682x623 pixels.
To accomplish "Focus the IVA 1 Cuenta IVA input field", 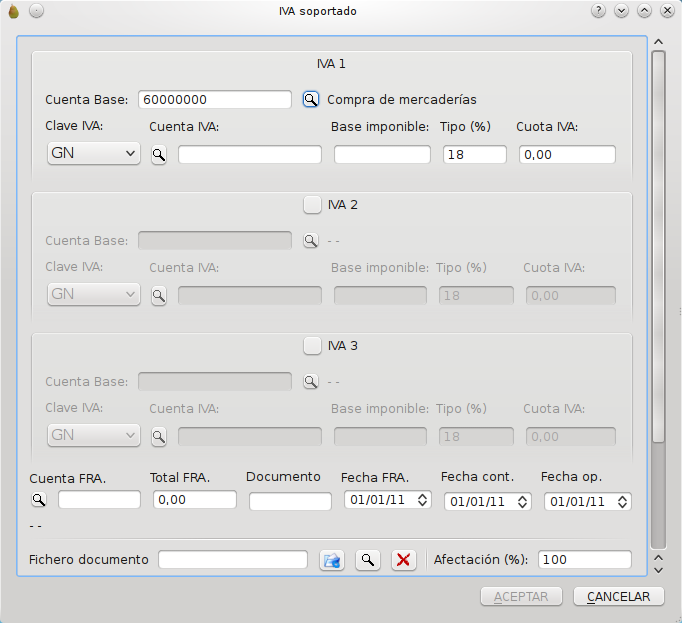I will click(x=250, y=155).
